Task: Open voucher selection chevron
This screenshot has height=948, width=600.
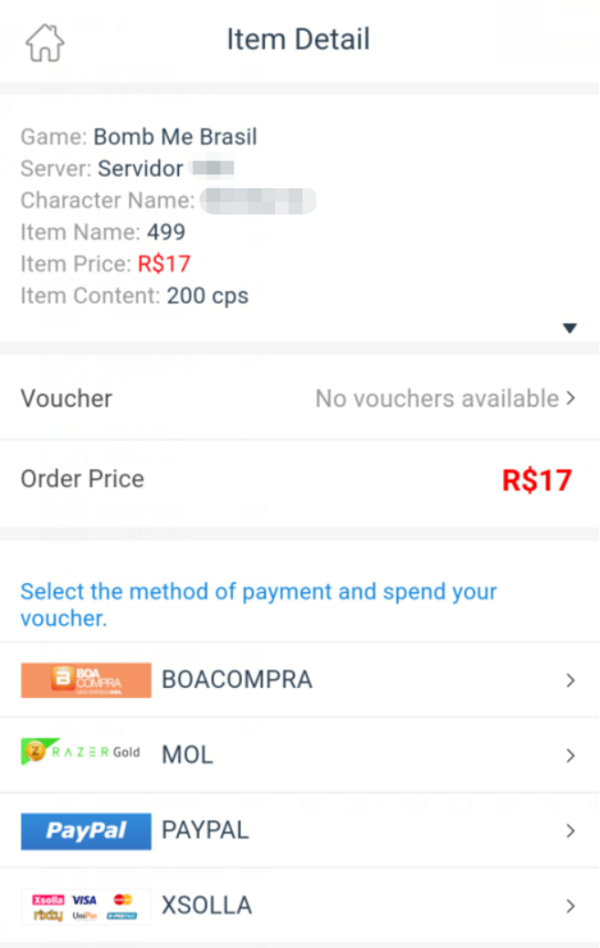Action: [571, 398]
